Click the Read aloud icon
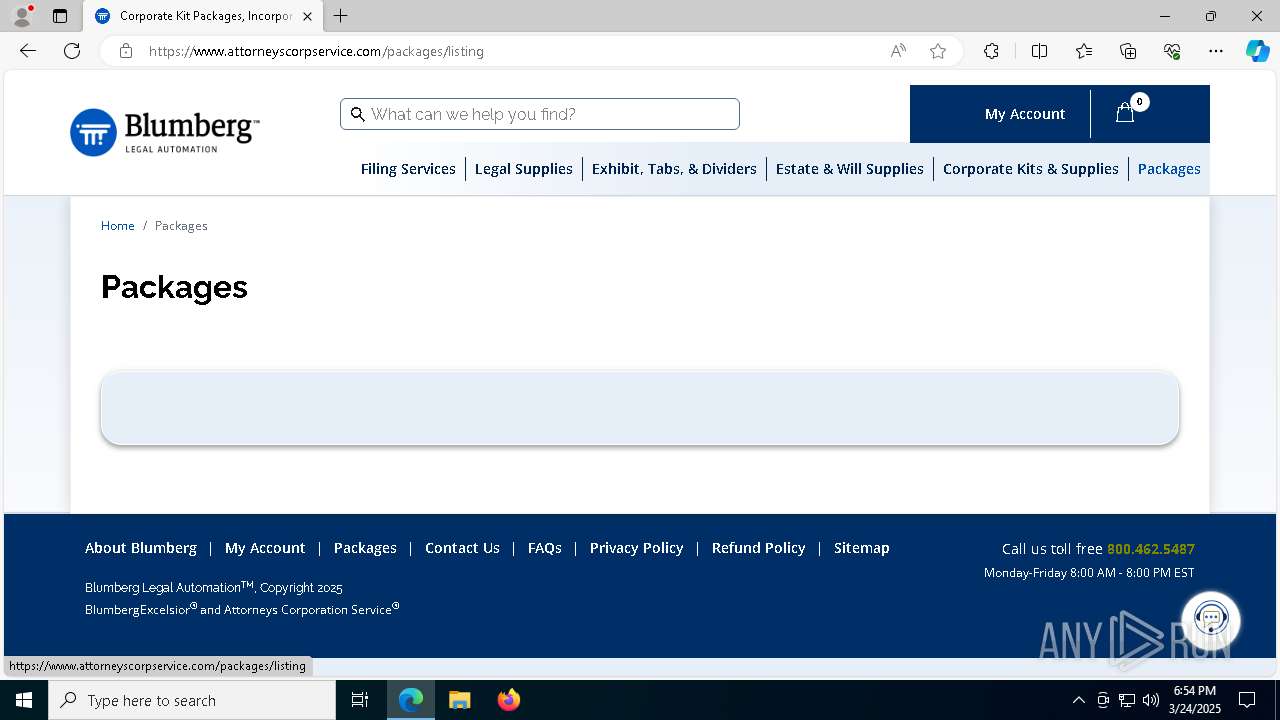This screenshot has height=720, width=1280. (x=898, y=51)
